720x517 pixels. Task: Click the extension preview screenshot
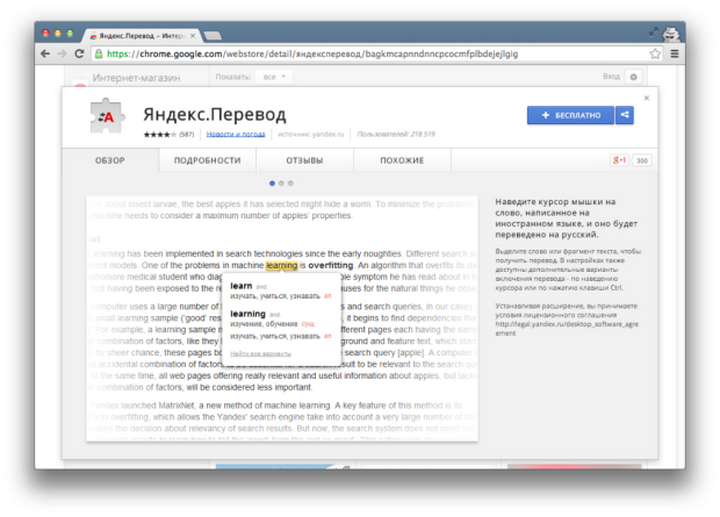(x=282, y=319)
